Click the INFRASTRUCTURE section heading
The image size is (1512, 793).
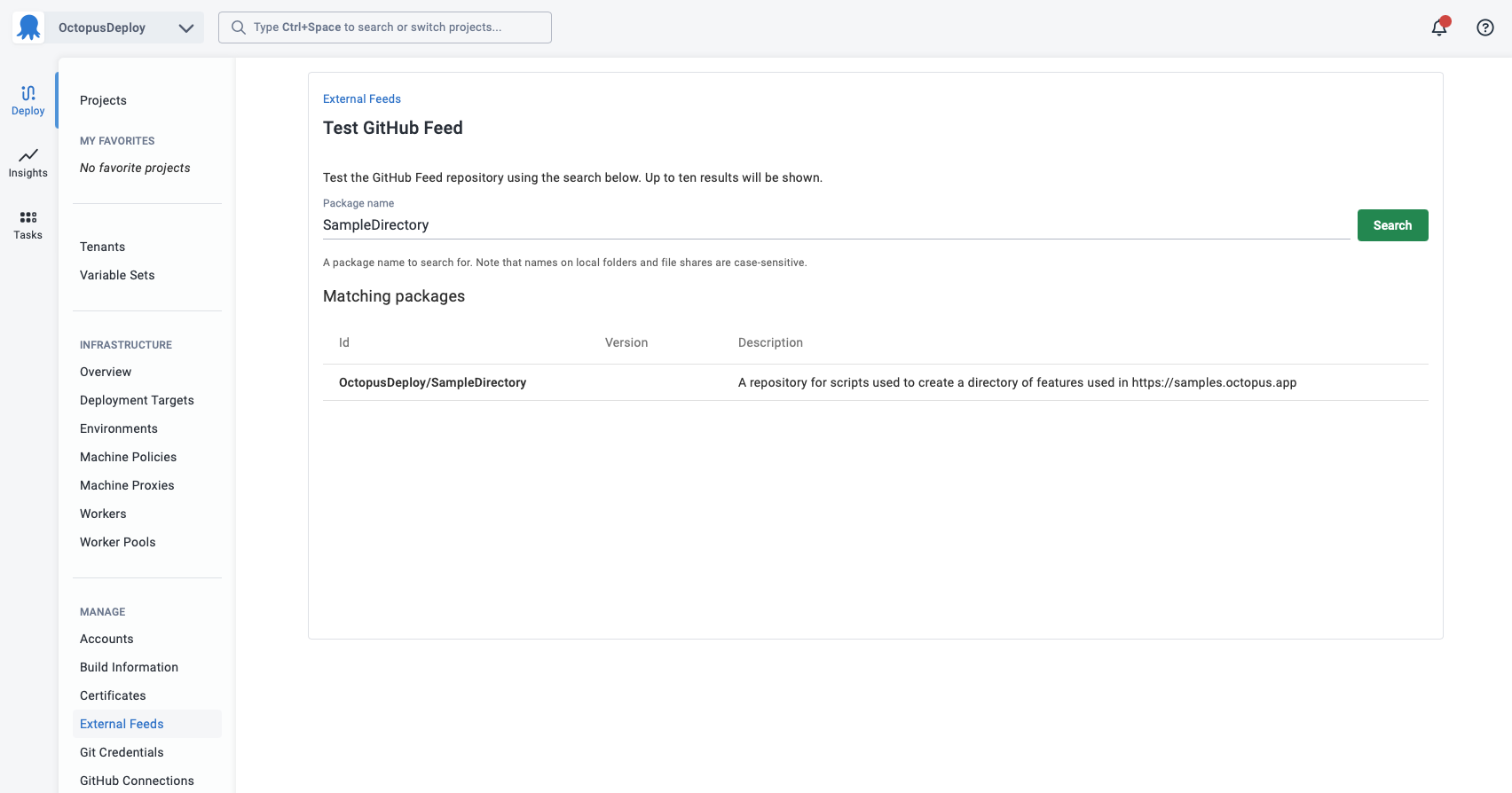pos(126,345)
